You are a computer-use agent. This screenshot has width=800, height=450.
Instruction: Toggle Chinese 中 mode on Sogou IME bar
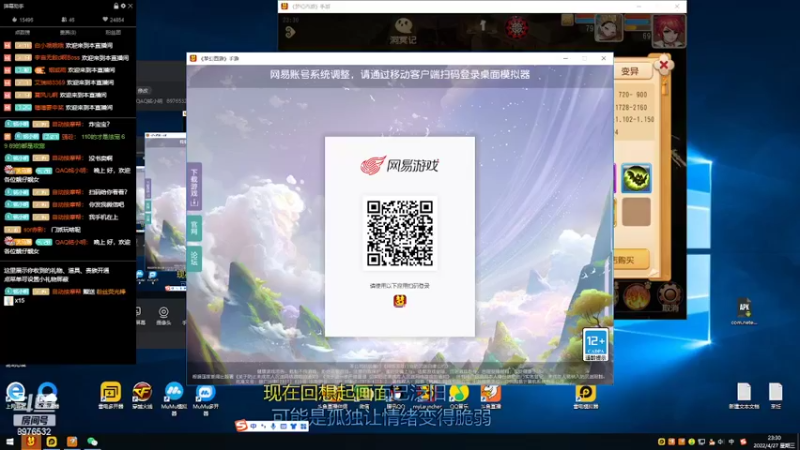click(x=254, y=426)
